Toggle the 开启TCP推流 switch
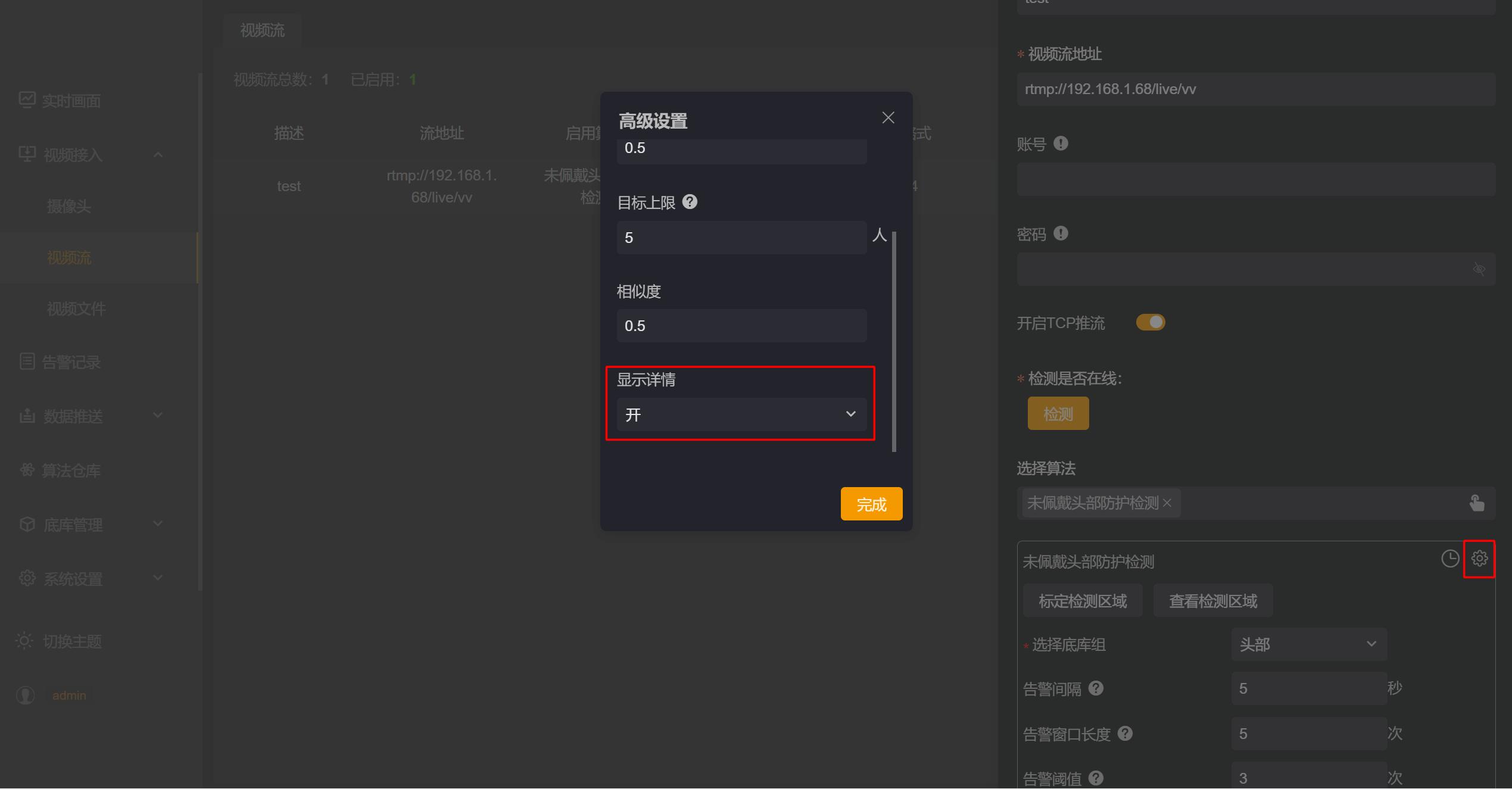The width and height of the screenshot is (1512, 789). pyautogui.click(x=1150, y=322)
